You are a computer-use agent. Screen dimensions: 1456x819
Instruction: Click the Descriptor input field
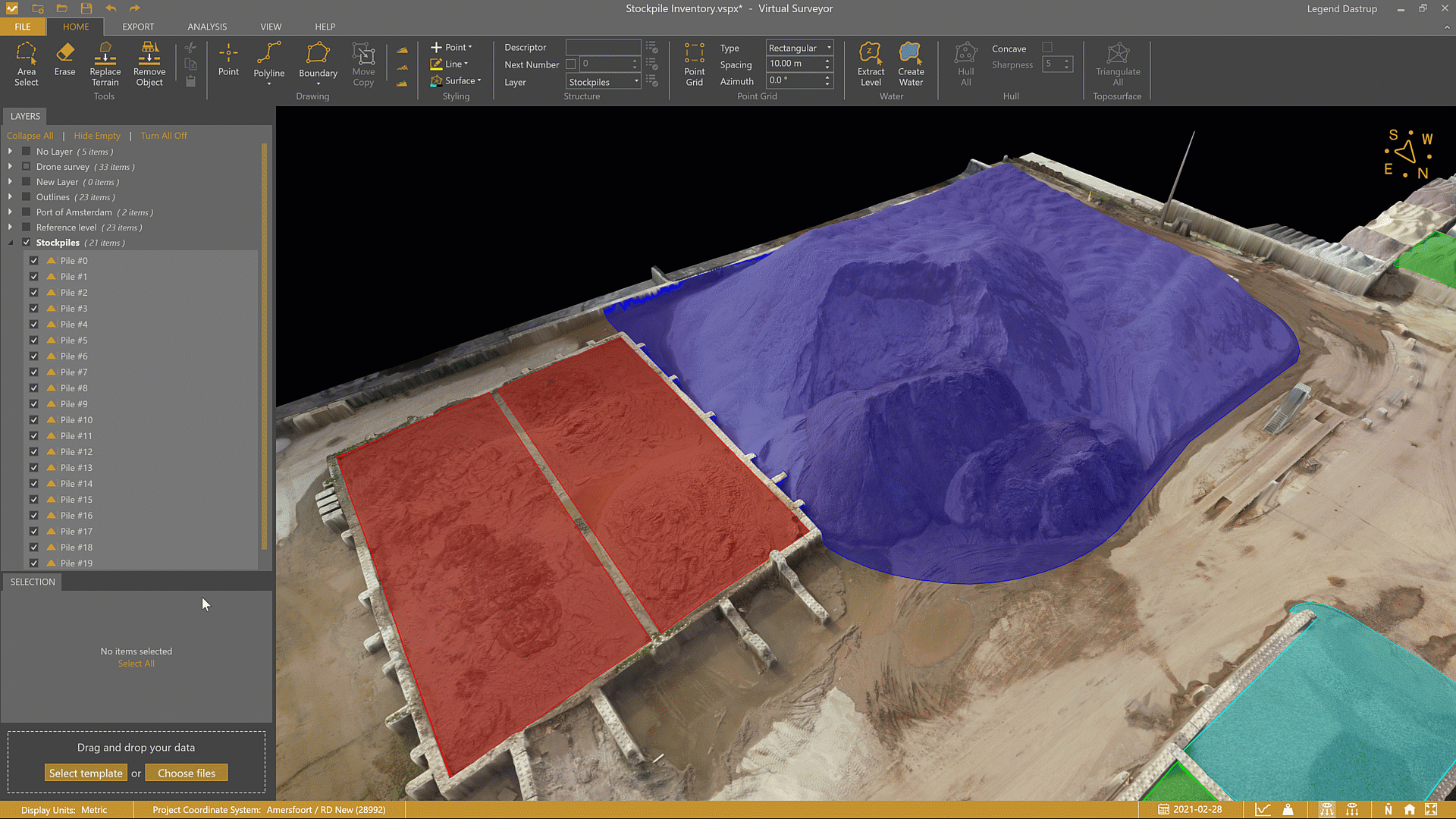click(x=603, y=47)
